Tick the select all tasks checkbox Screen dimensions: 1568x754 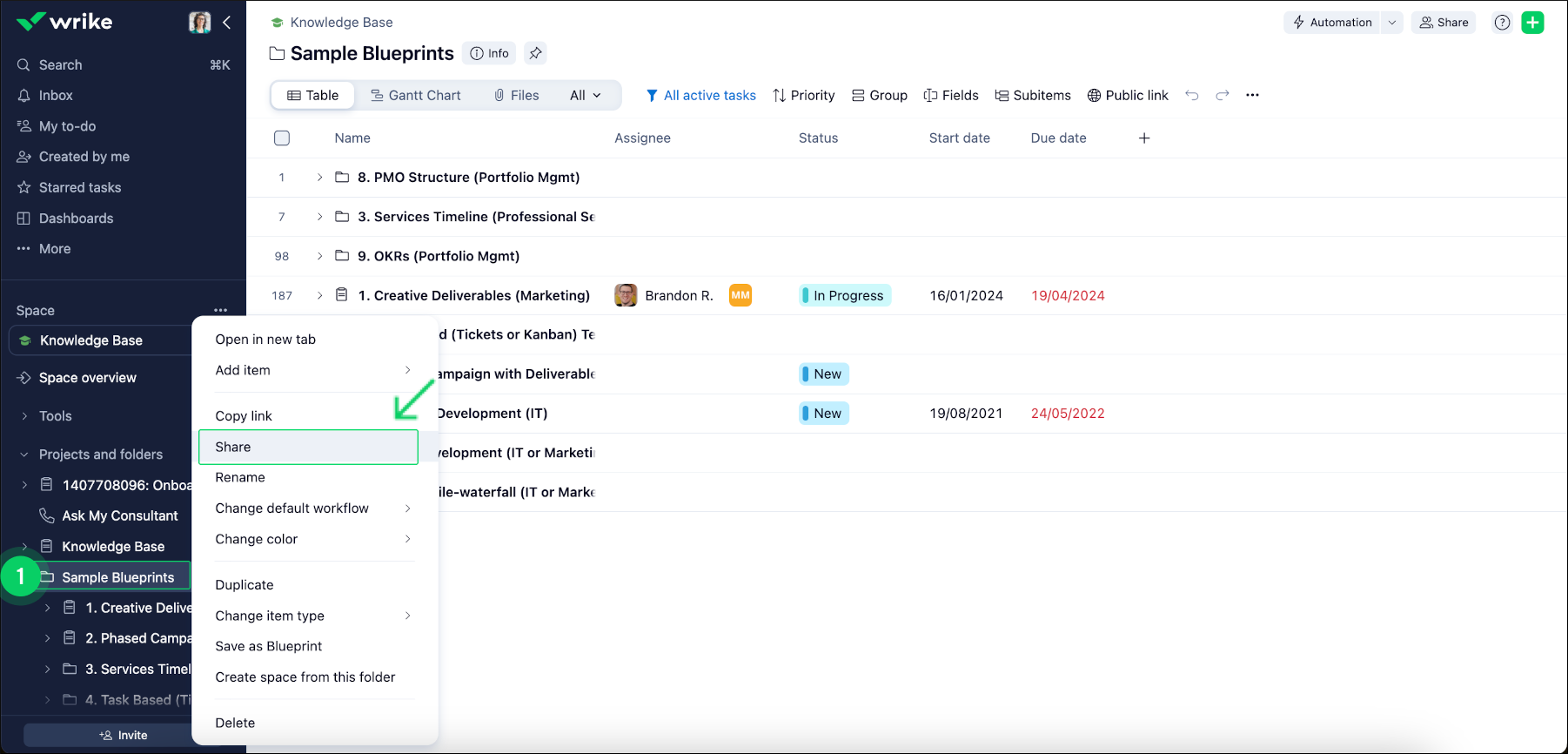point(282,138)
